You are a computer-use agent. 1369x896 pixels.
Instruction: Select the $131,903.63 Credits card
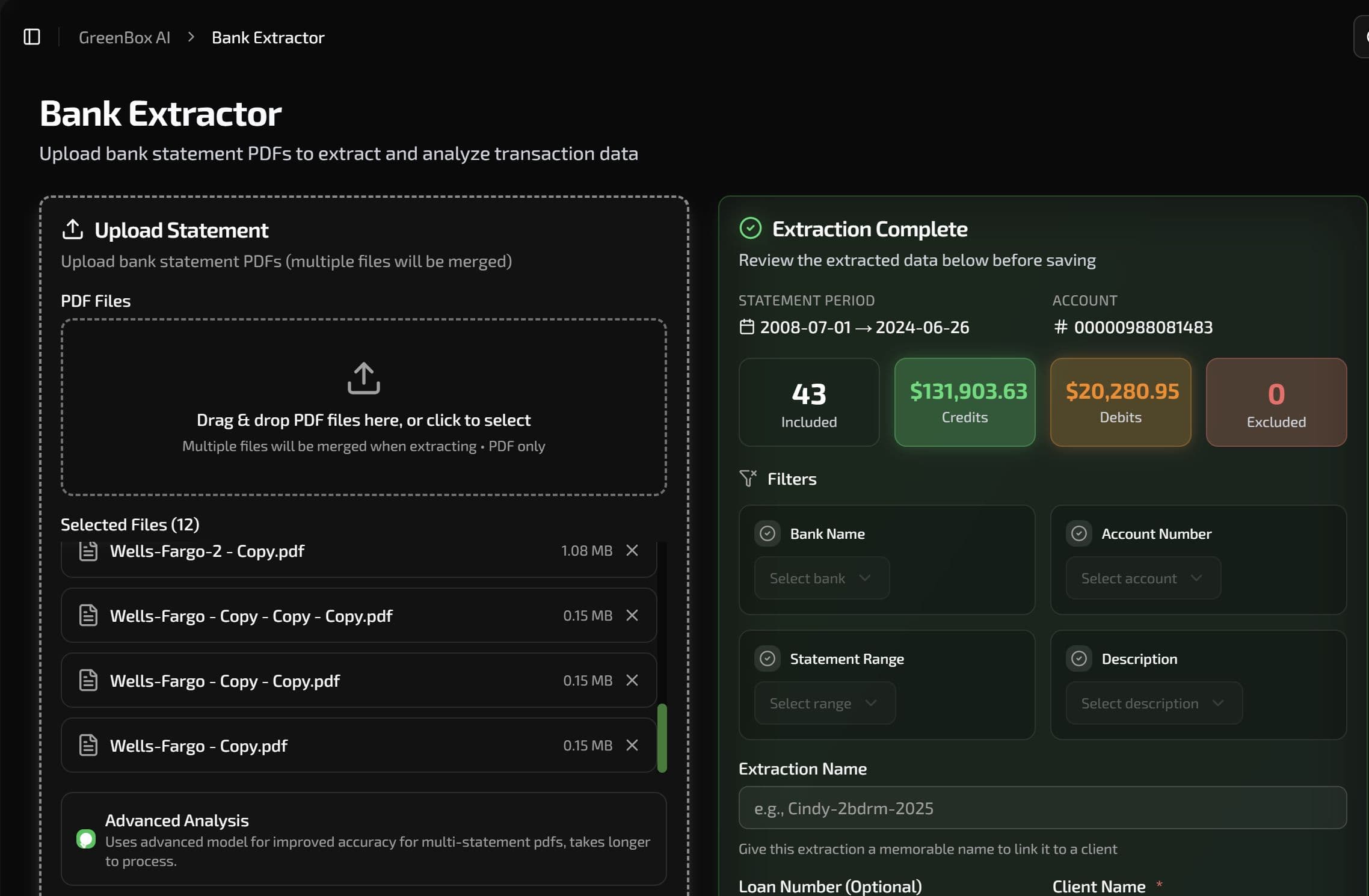point(965,402)
